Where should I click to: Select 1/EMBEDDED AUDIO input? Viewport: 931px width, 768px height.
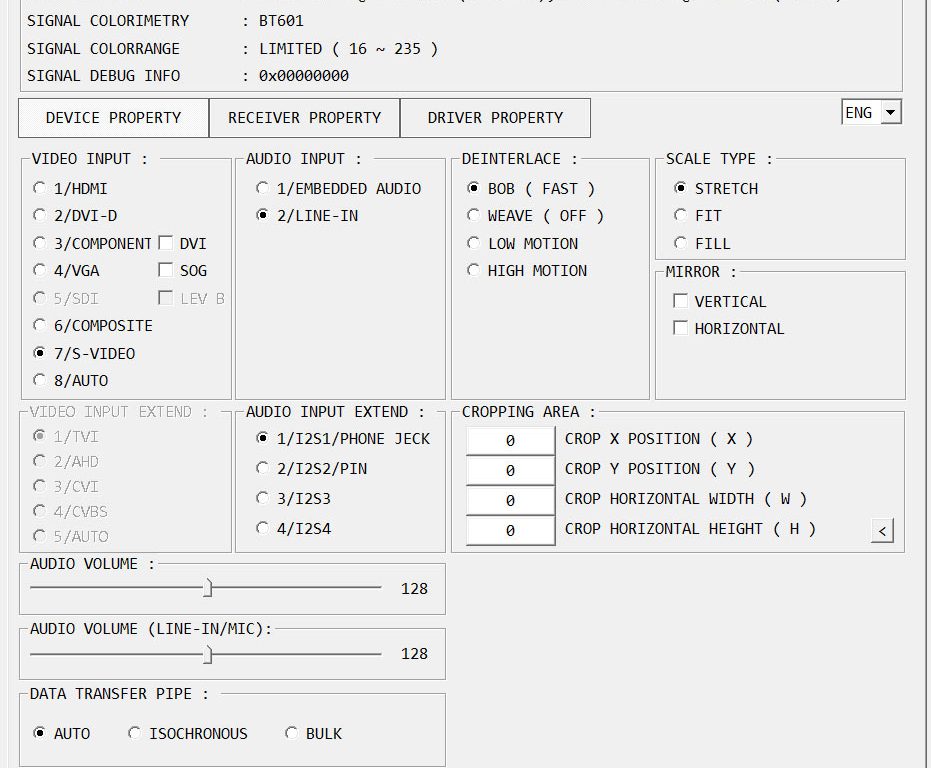(x=262, y=188)
